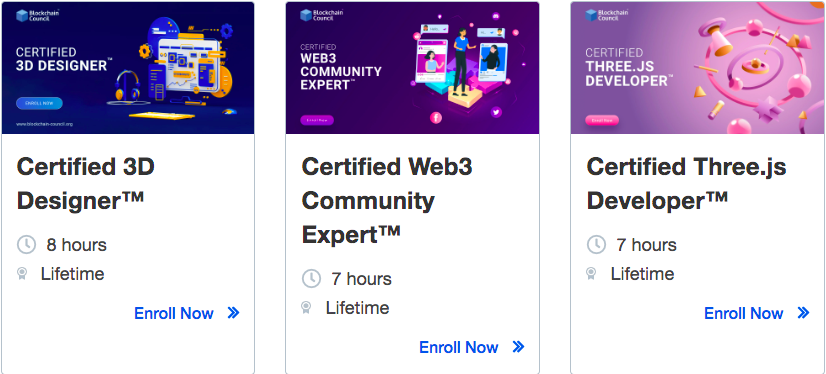Click the double arrow on Web3 Community Enroll Now

(518, 347)
